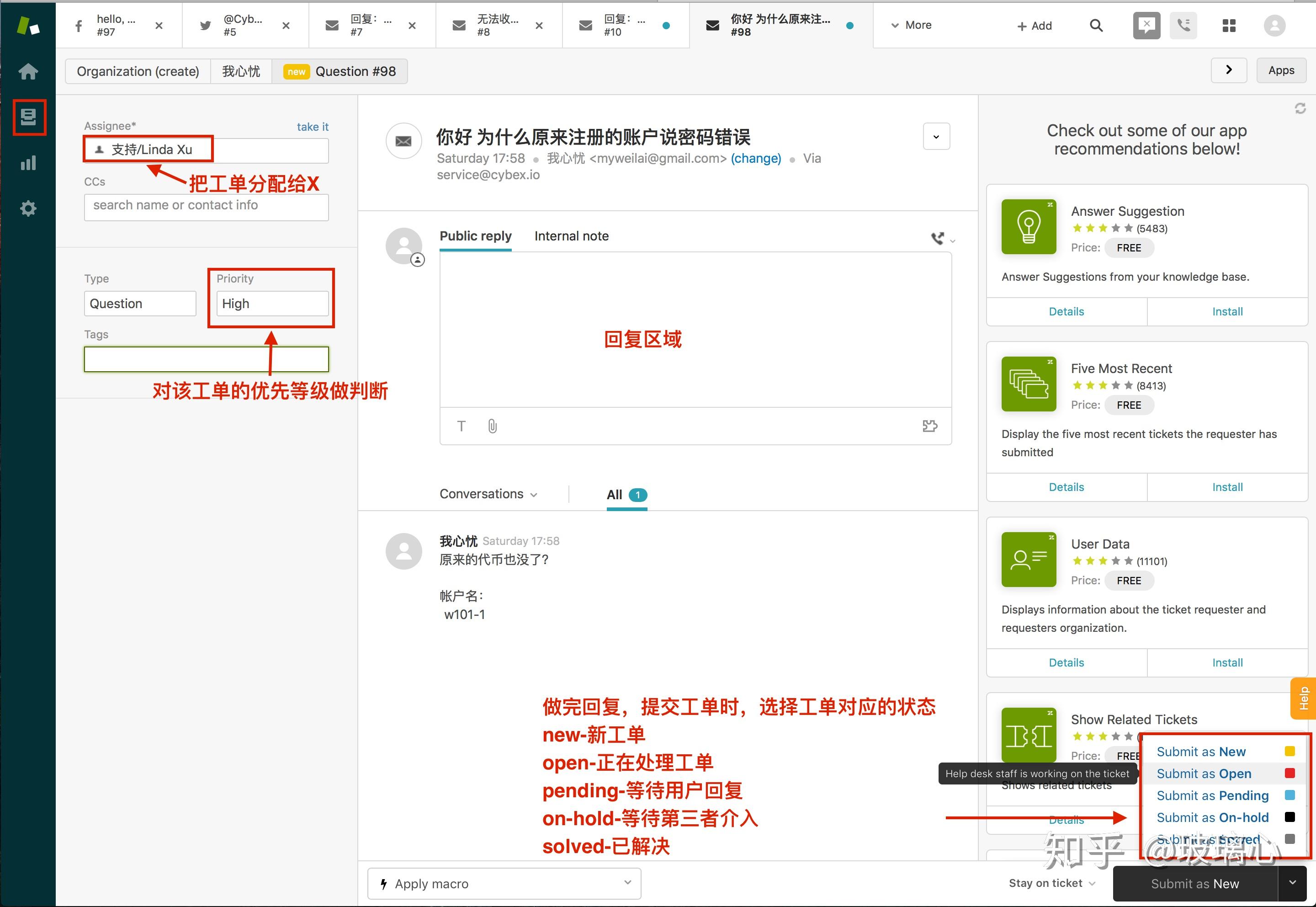The width and height of the screenshot is (1316, 907).
Task: Click the Home icon in the left sidebar
Action: click(27, 71)
